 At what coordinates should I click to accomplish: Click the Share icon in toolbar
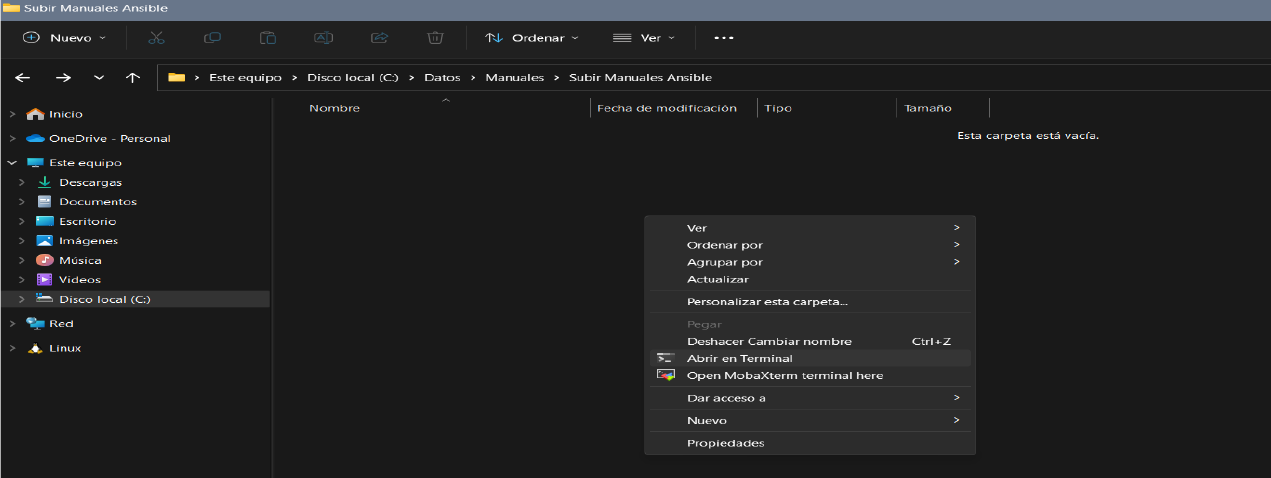click(x=379, y=38)
